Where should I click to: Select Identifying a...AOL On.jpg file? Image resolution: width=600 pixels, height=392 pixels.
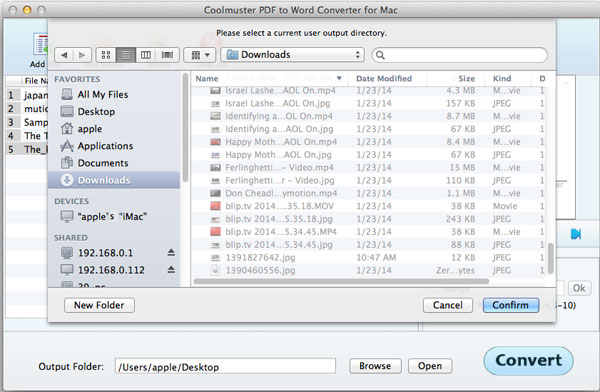coord(368,129)
